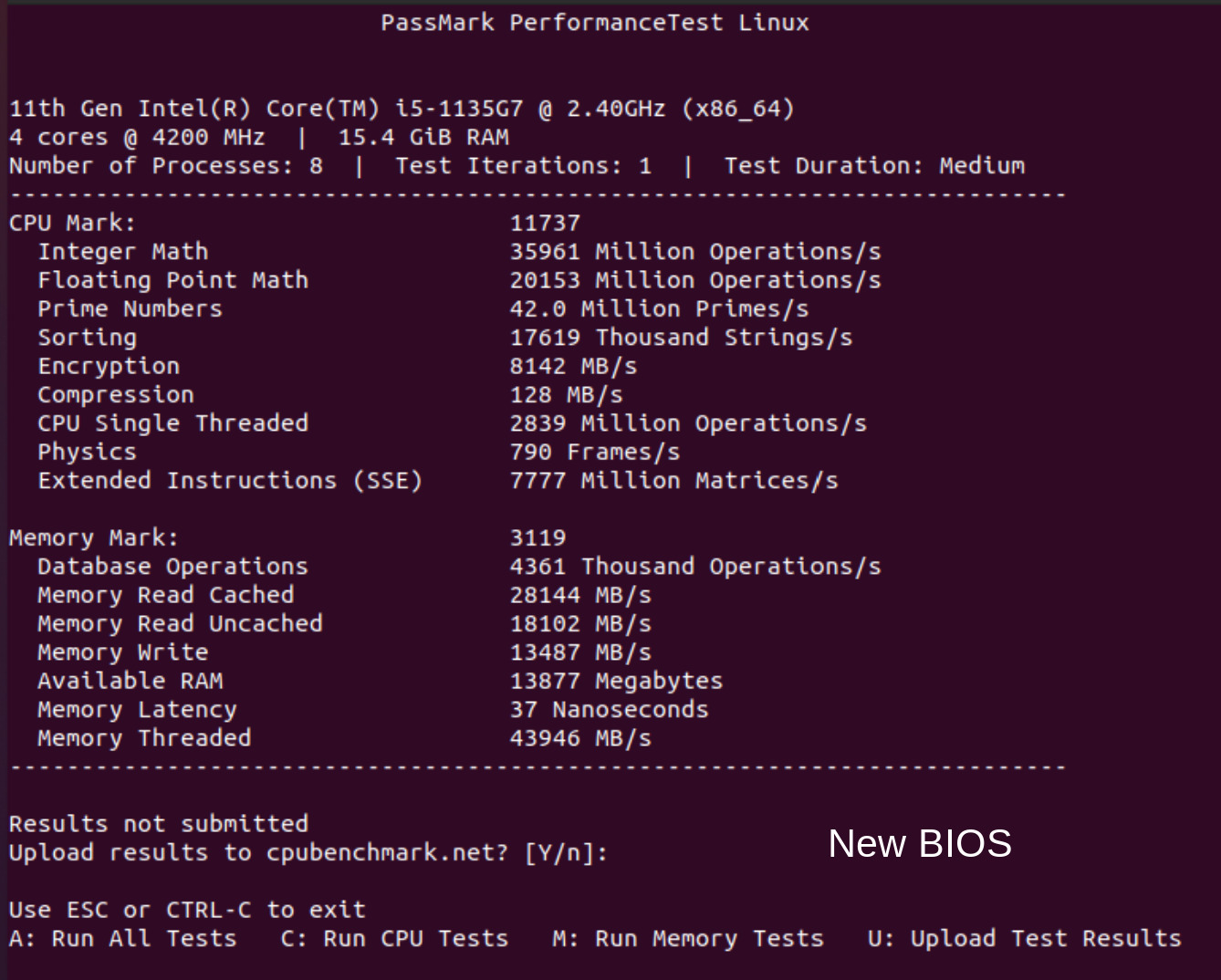Click the Sorting row label

tap(87, 338)
